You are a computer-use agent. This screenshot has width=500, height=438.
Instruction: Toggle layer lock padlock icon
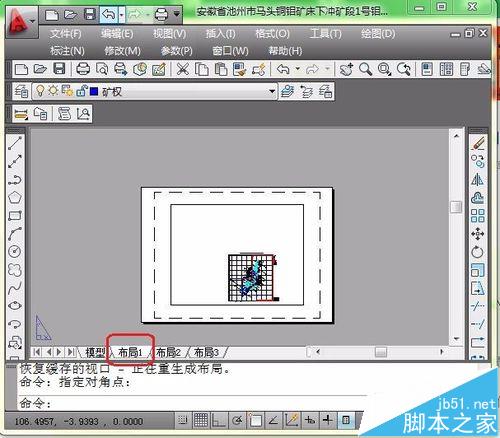[81, 91]
